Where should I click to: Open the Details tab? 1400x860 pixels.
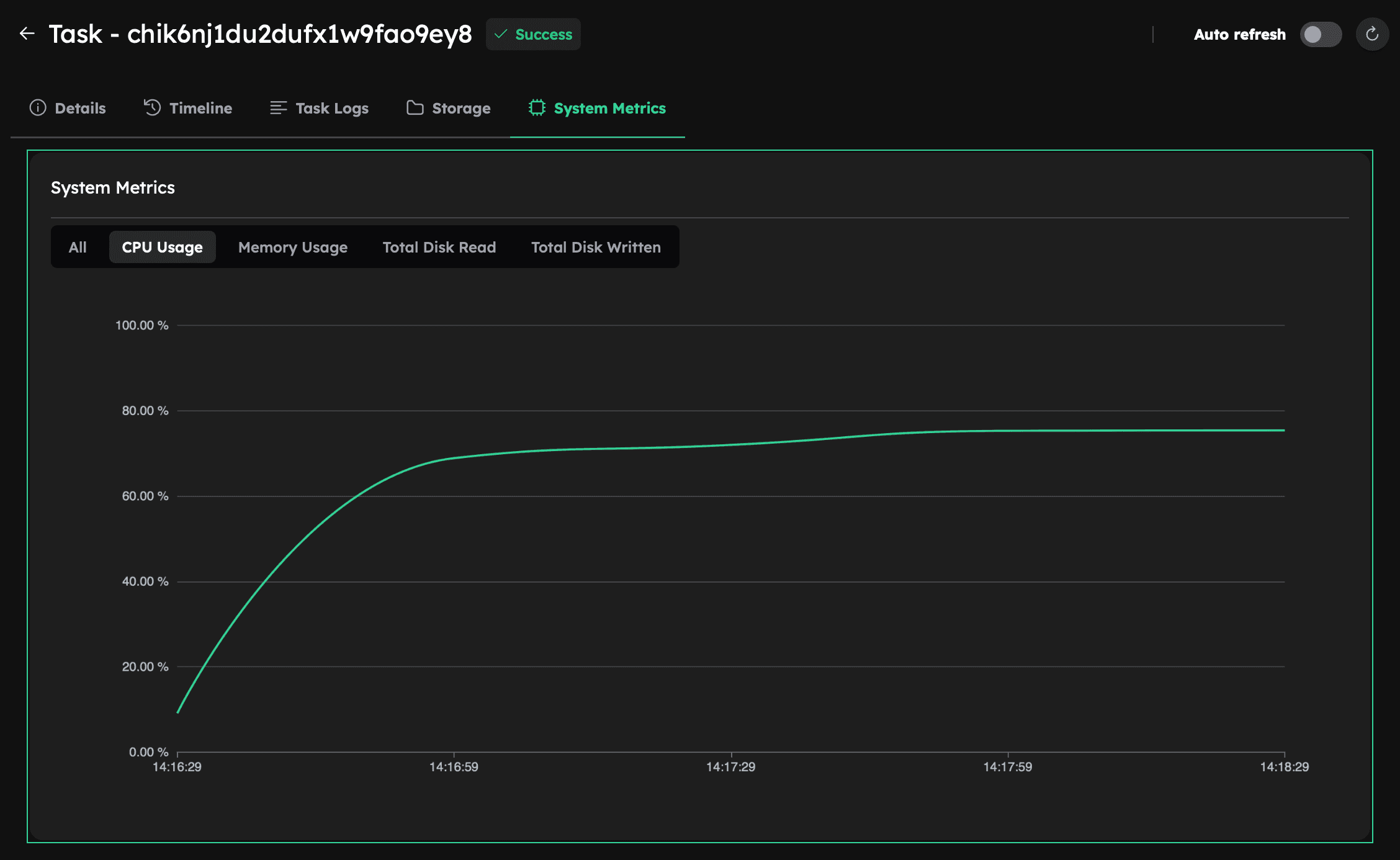79,107
